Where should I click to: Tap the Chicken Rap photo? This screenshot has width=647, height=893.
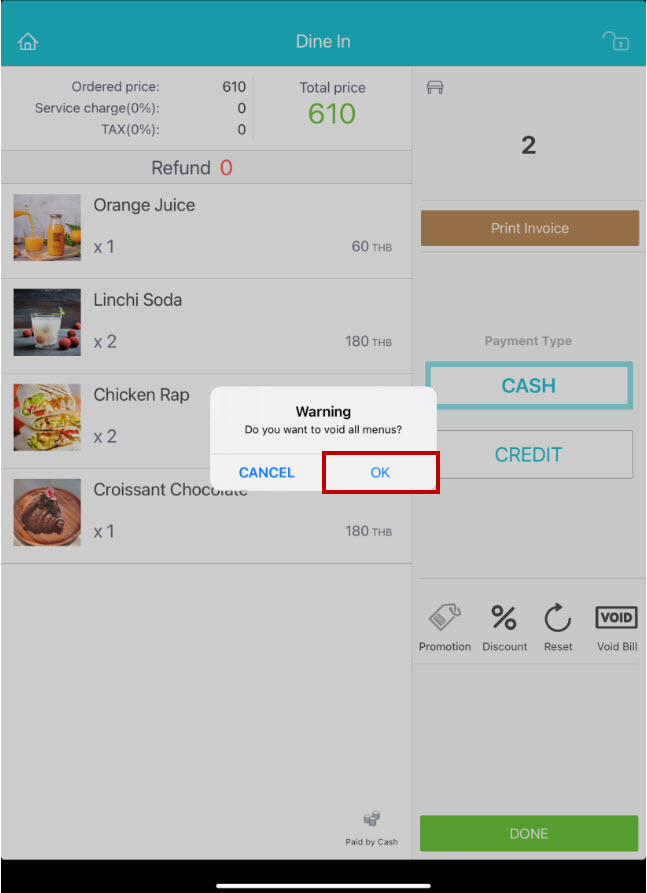point(47,417)
